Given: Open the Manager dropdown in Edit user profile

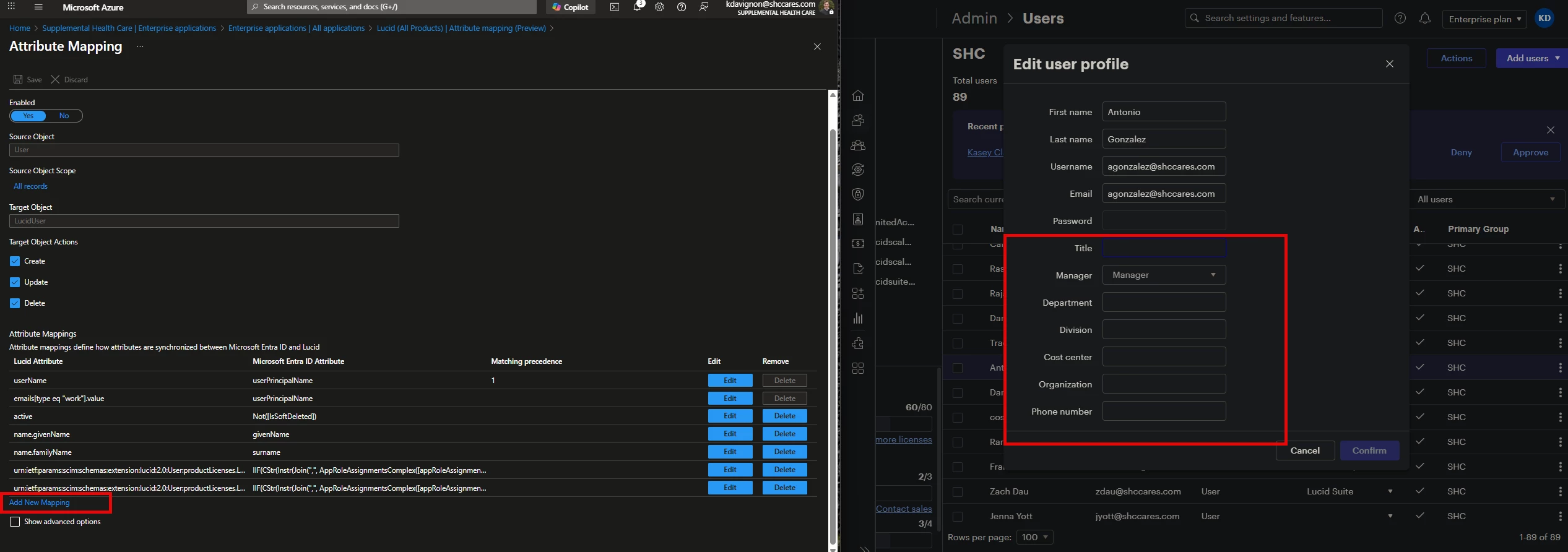Looking at the screenshot, I should 1164,275.
